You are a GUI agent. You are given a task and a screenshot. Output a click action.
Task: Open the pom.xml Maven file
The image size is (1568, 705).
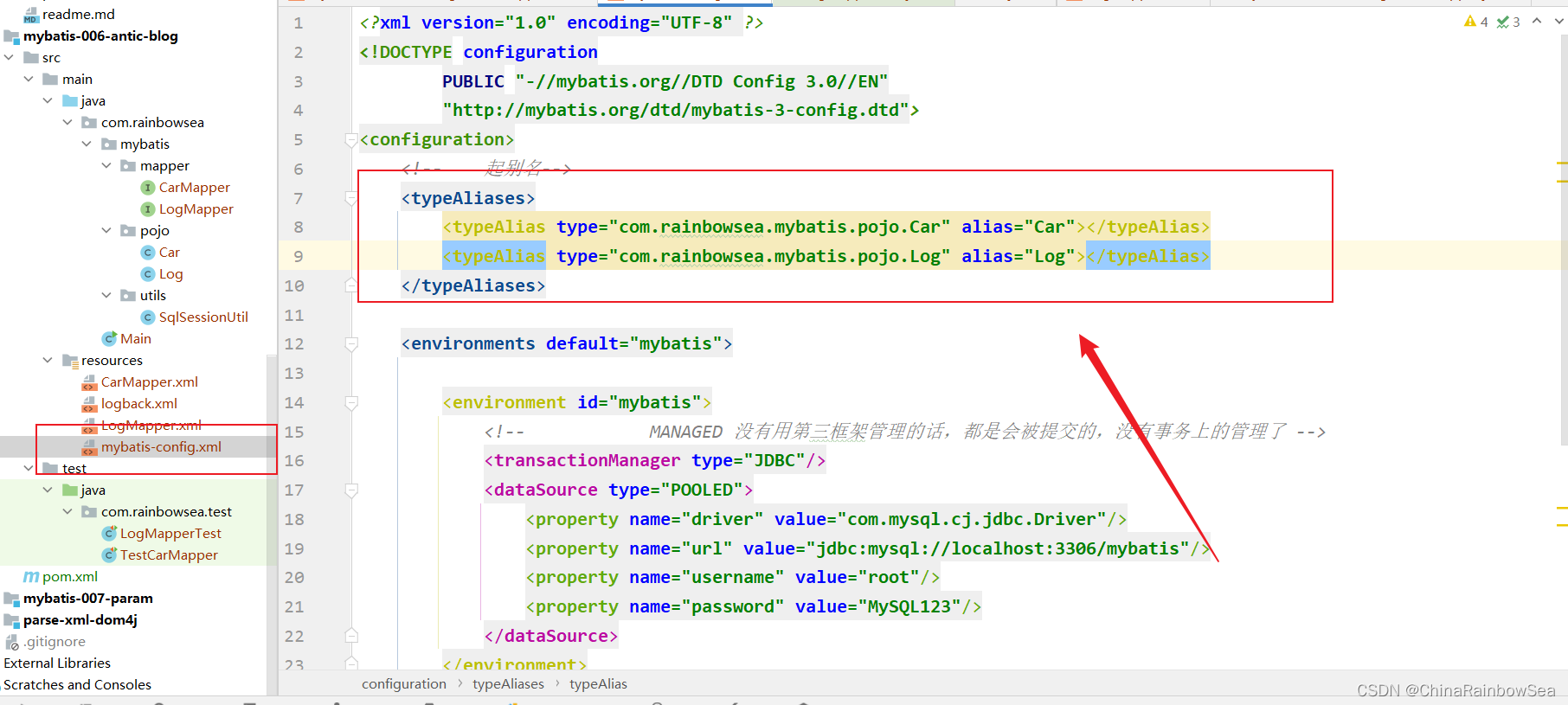tap(69, 577)
